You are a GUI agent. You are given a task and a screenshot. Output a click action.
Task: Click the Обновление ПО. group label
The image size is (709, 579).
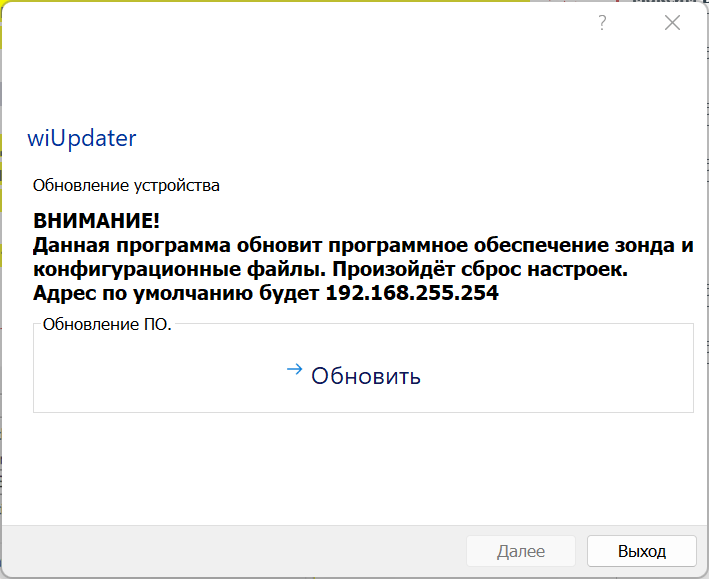pos(107,324)
